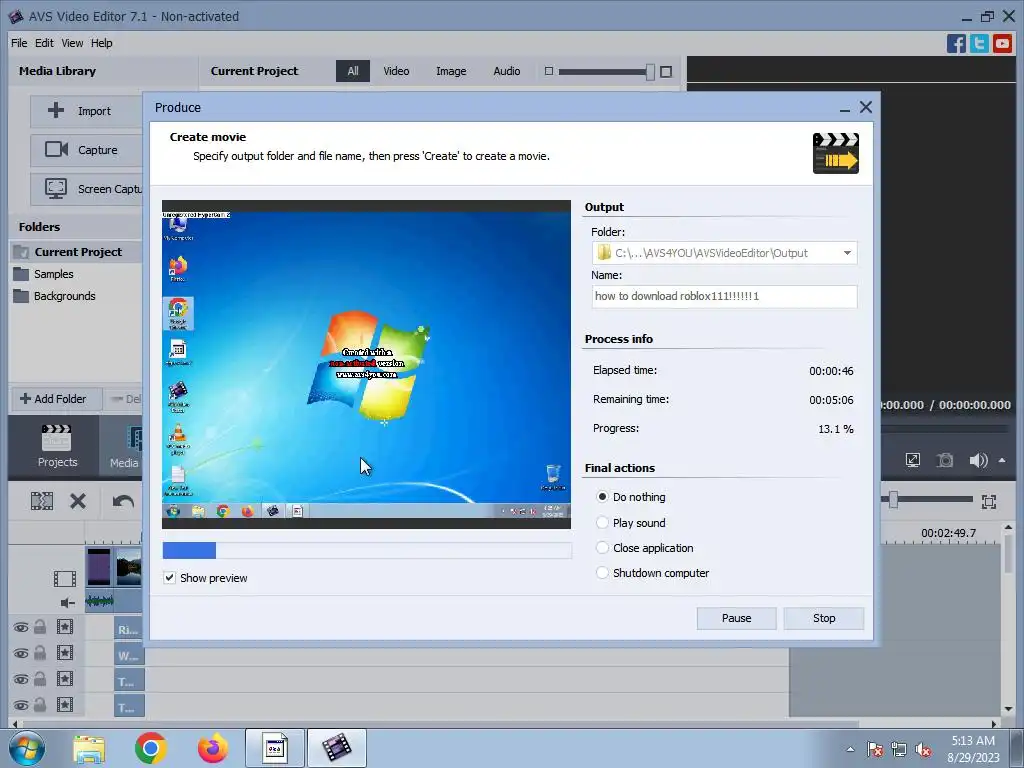
Task: Click the snapshot camera icon in the preview
Action: pyautogui.click(x=945, y=460)
